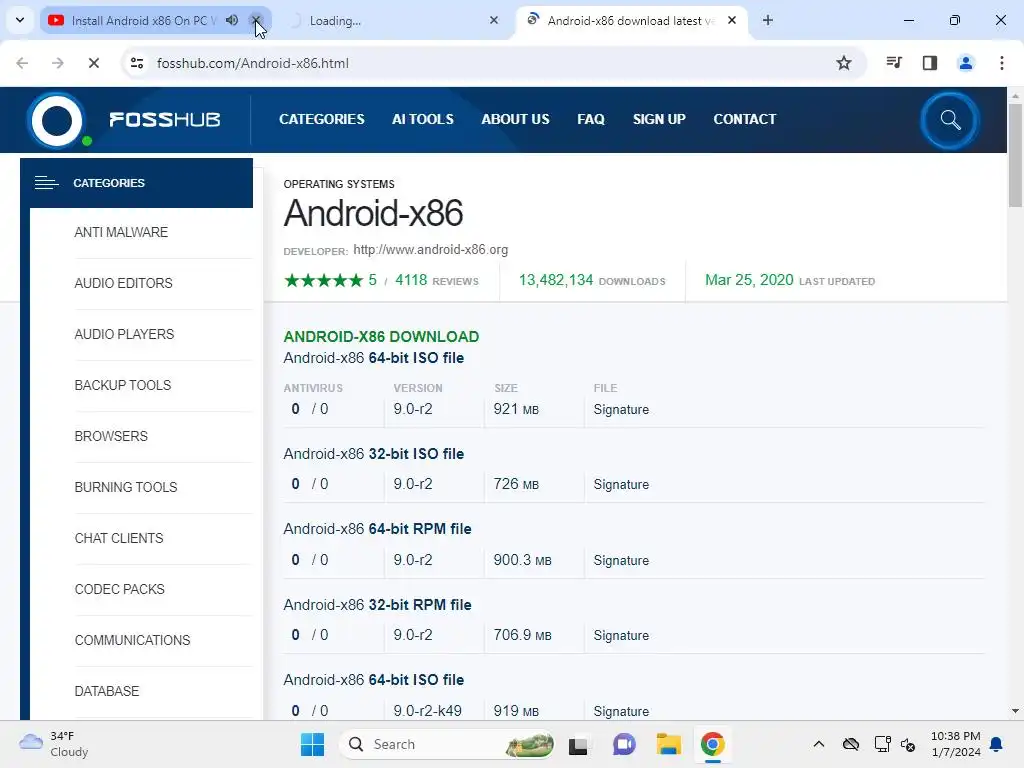Go back to the previous page

[x=22, y=63]
